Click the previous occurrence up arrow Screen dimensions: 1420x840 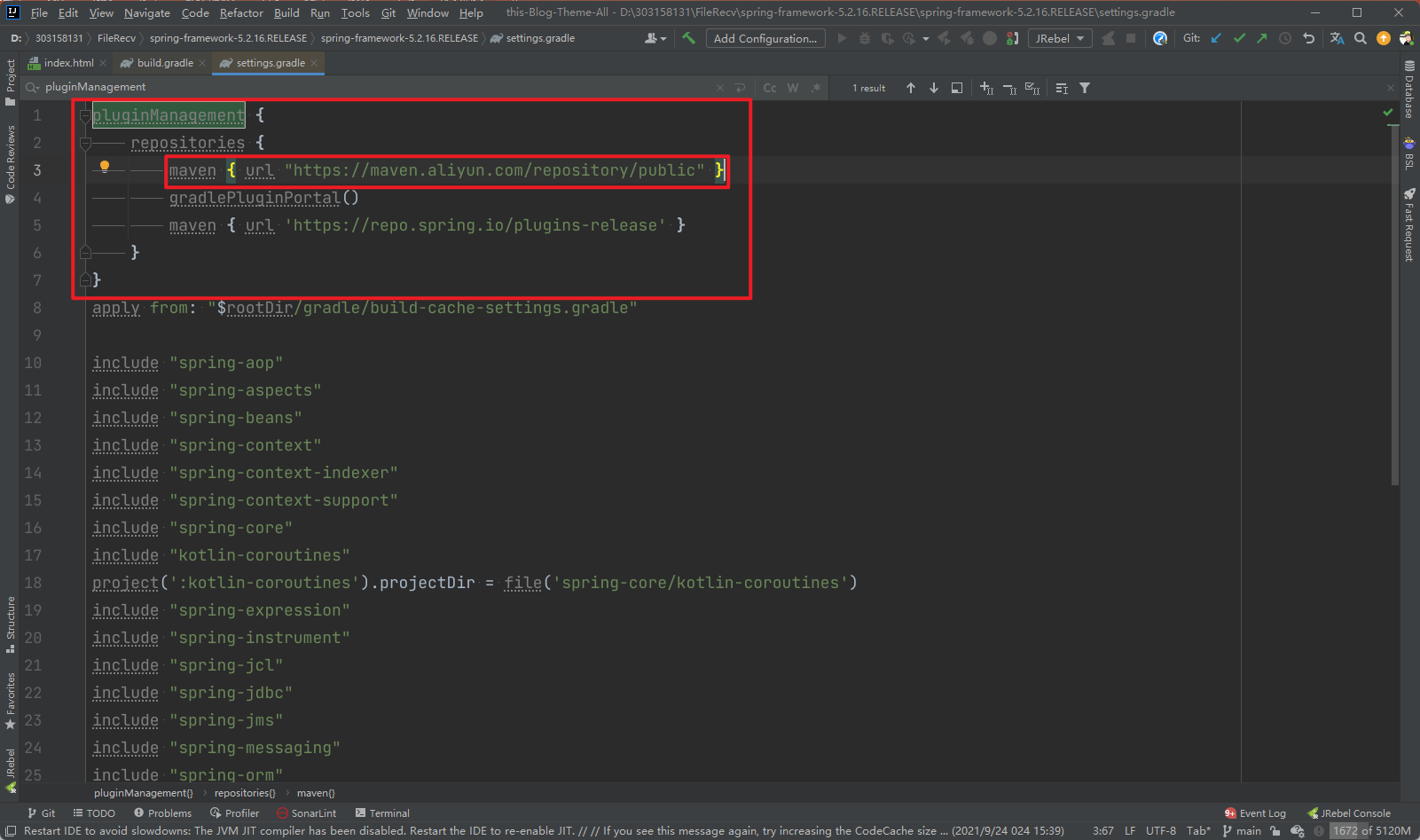click(911, 88)
